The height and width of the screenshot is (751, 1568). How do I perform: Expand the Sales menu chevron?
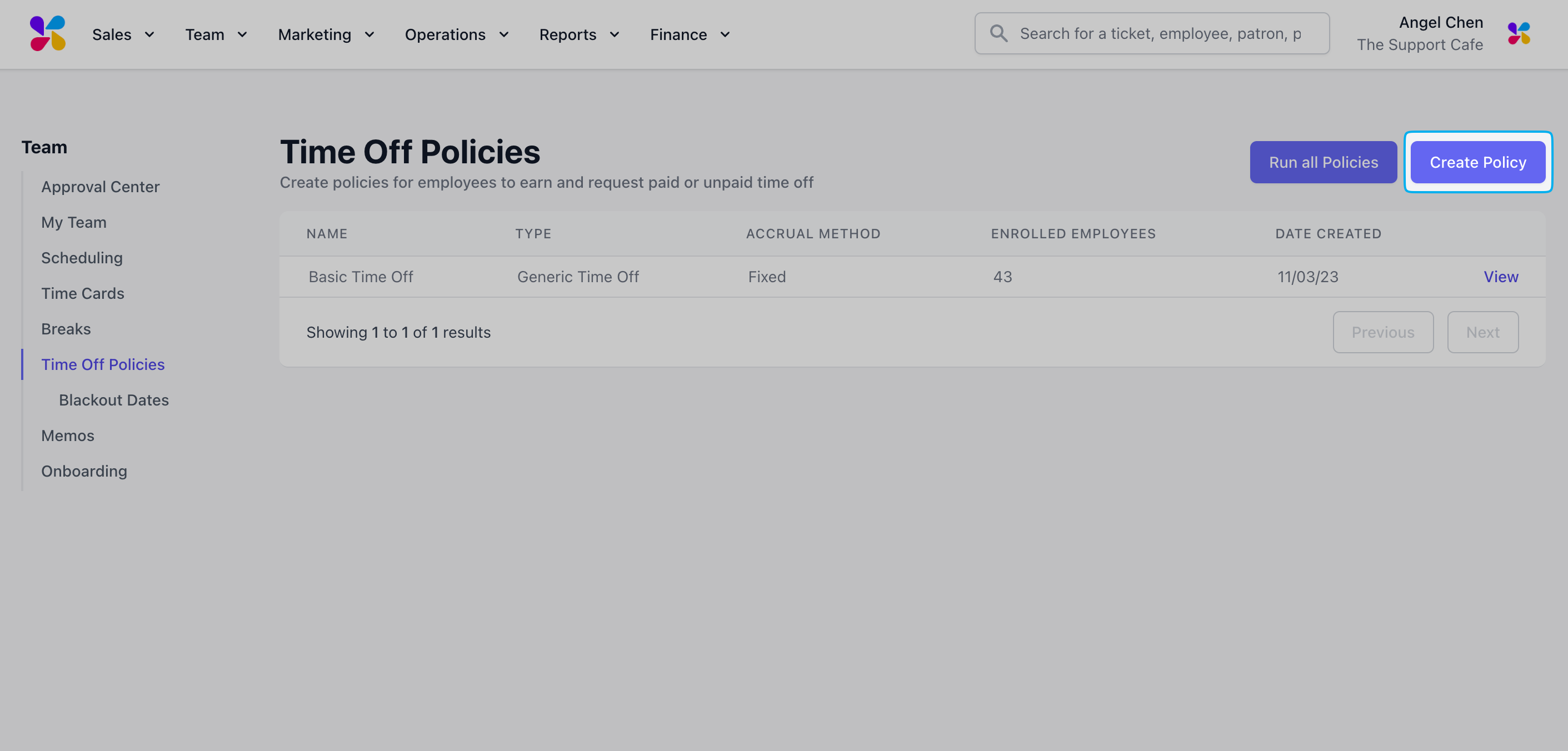149,34
